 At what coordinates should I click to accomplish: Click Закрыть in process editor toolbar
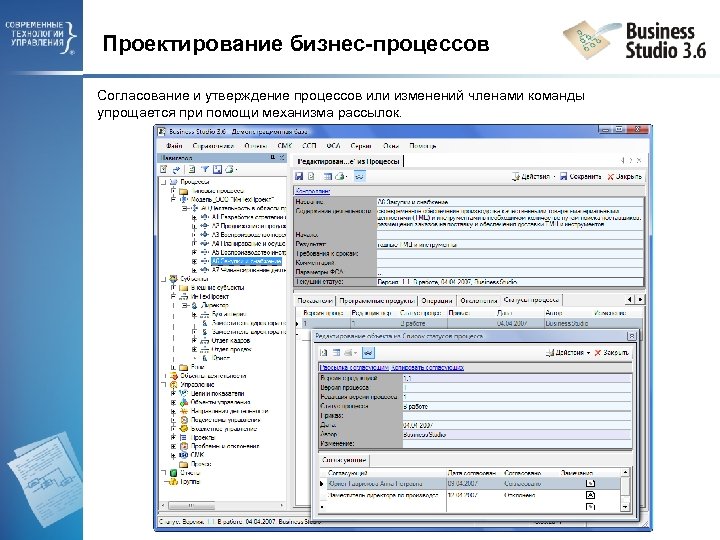[x=624, y=176]
